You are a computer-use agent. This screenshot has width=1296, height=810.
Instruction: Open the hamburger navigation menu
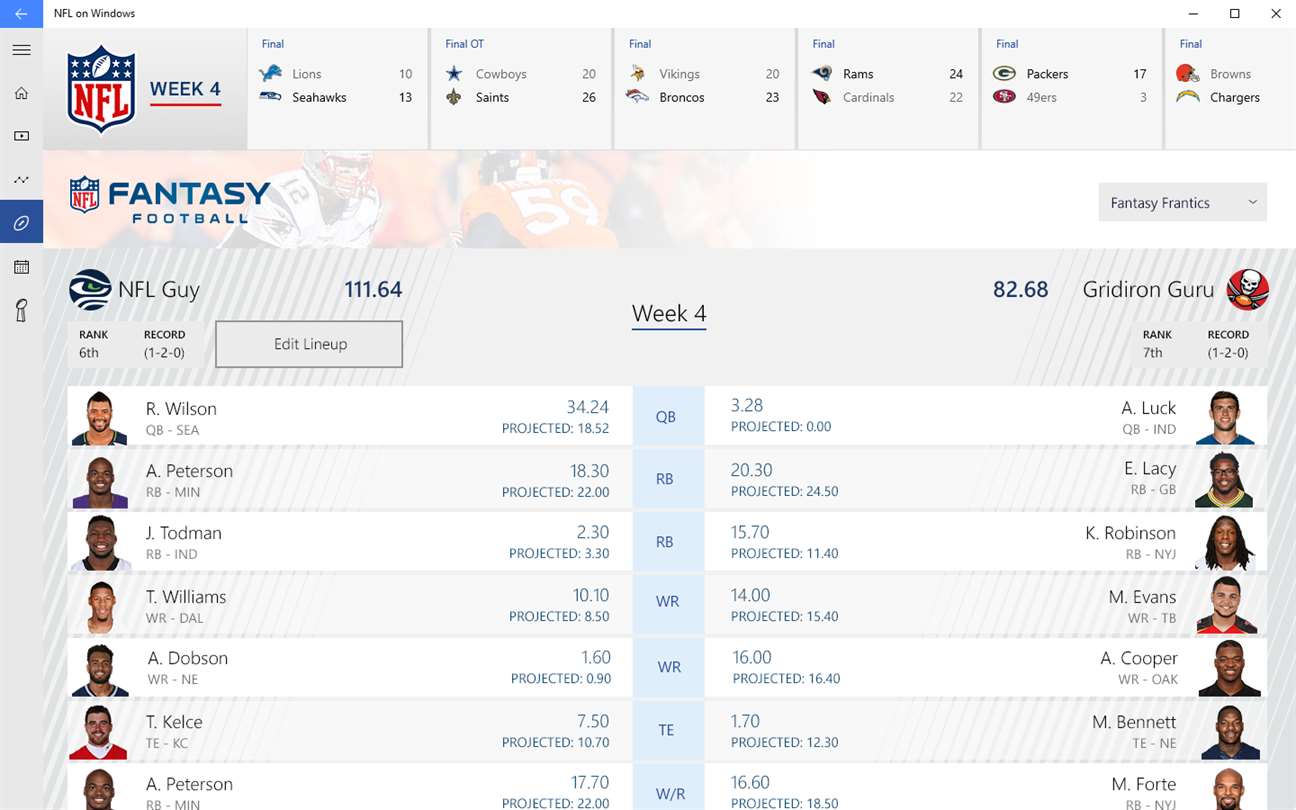point(21,50)
